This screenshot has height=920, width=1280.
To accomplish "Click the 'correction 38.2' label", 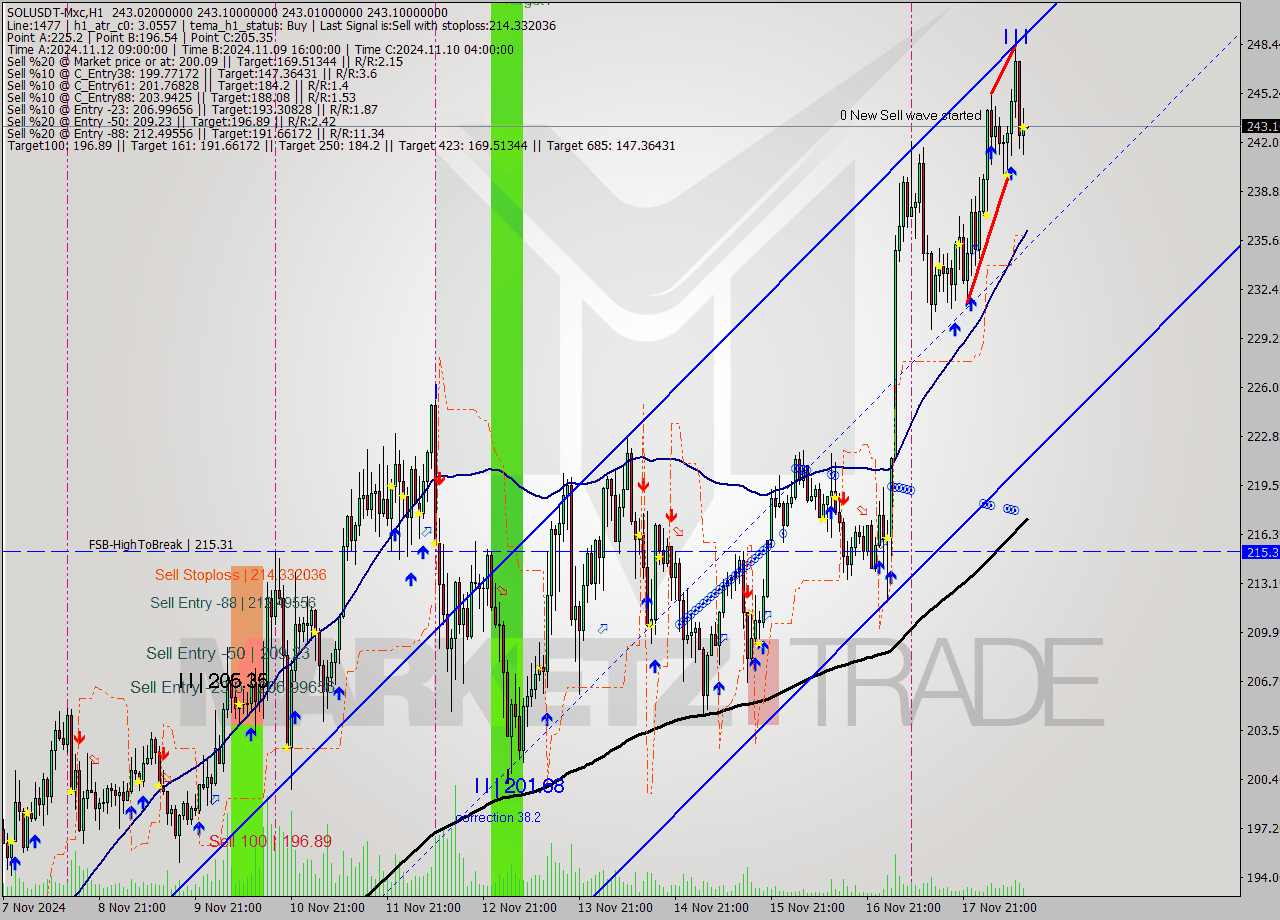I will 498,817.
